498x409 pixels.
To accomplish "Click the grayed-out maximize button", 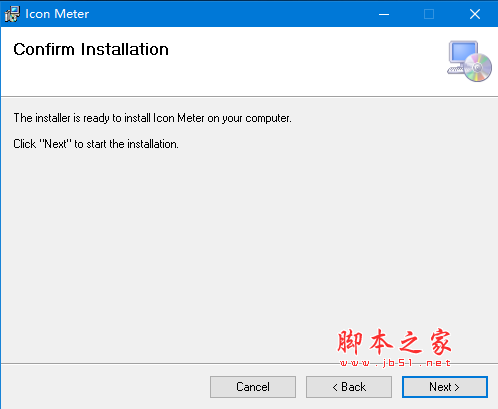I will (x=429, y=14).
